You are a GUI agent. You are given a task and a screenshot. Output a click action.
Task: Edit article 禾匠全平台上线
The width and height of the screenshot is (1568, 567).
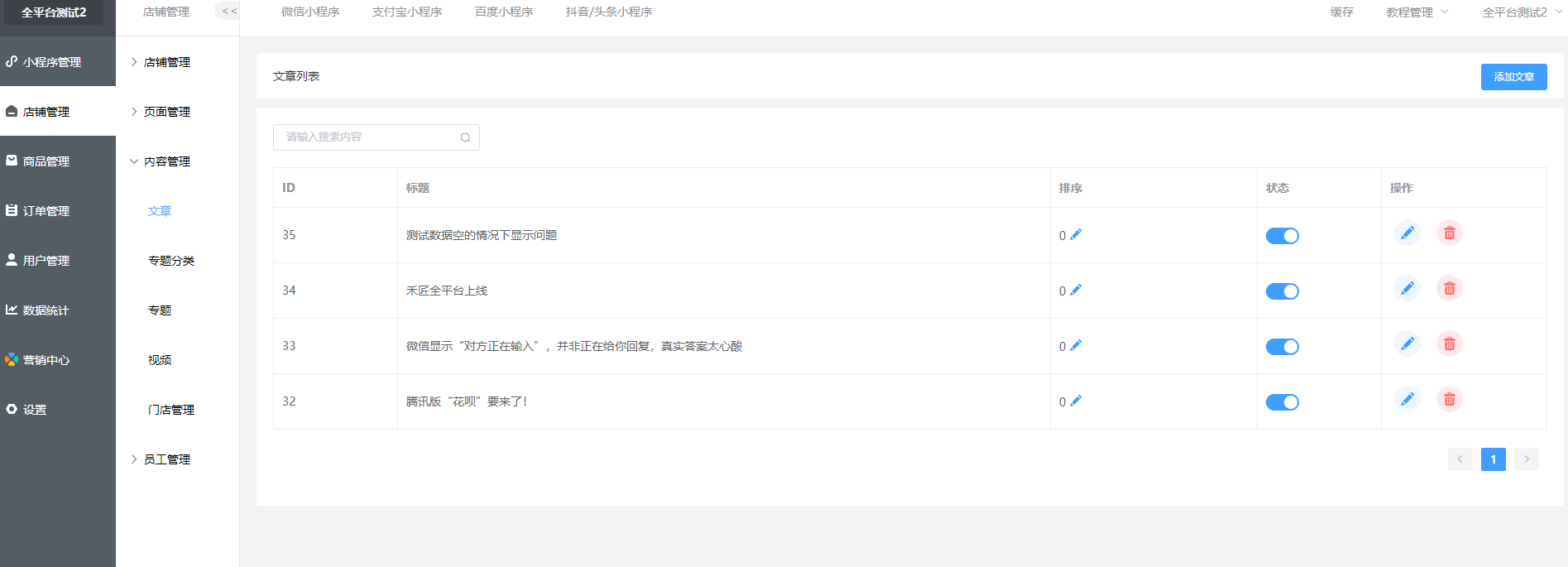[x=1407, y=289]
